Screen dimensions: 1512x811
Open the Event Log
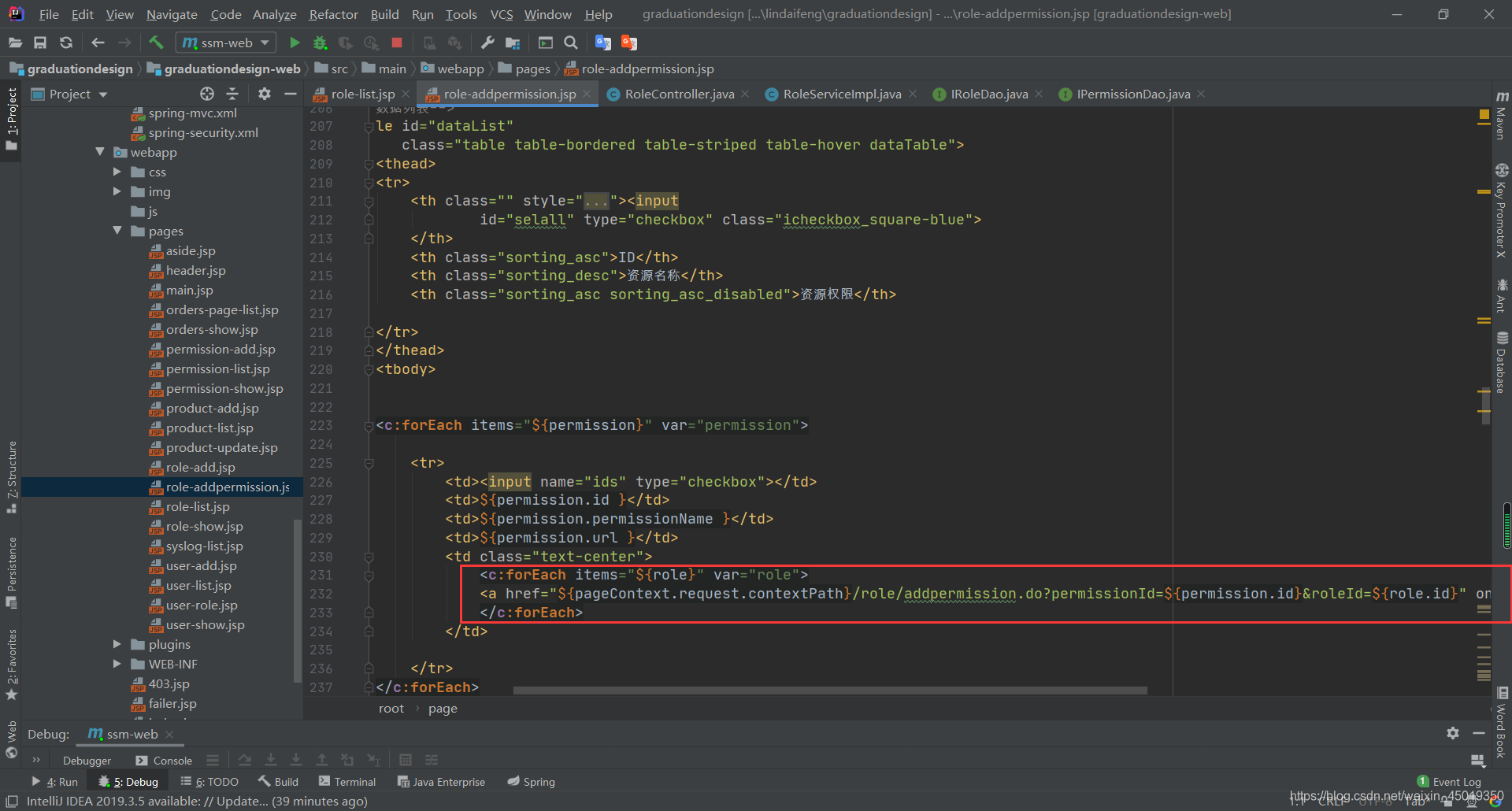point(1449,782)
